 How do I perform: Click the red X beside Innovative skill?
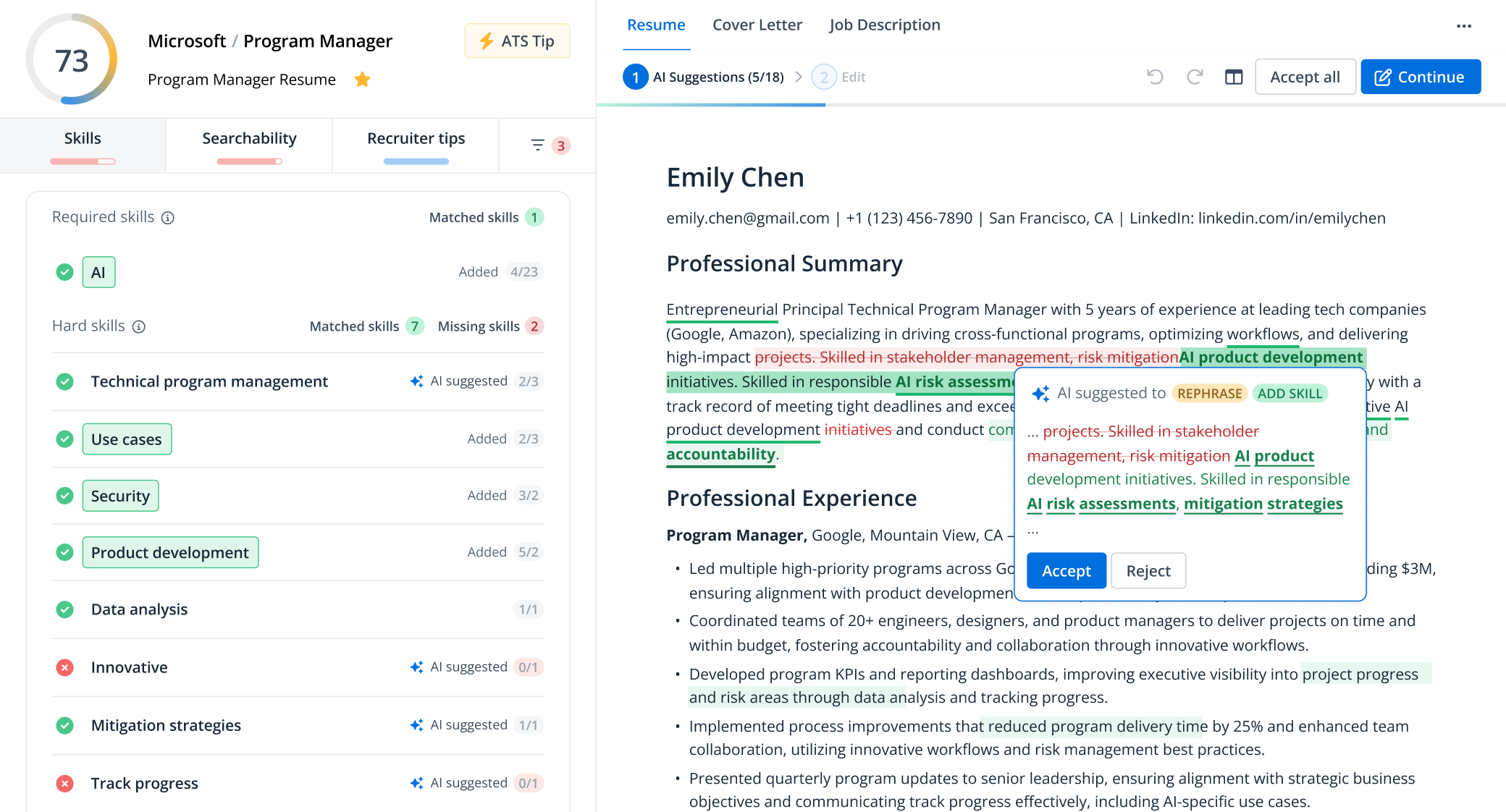click(64, 667)
